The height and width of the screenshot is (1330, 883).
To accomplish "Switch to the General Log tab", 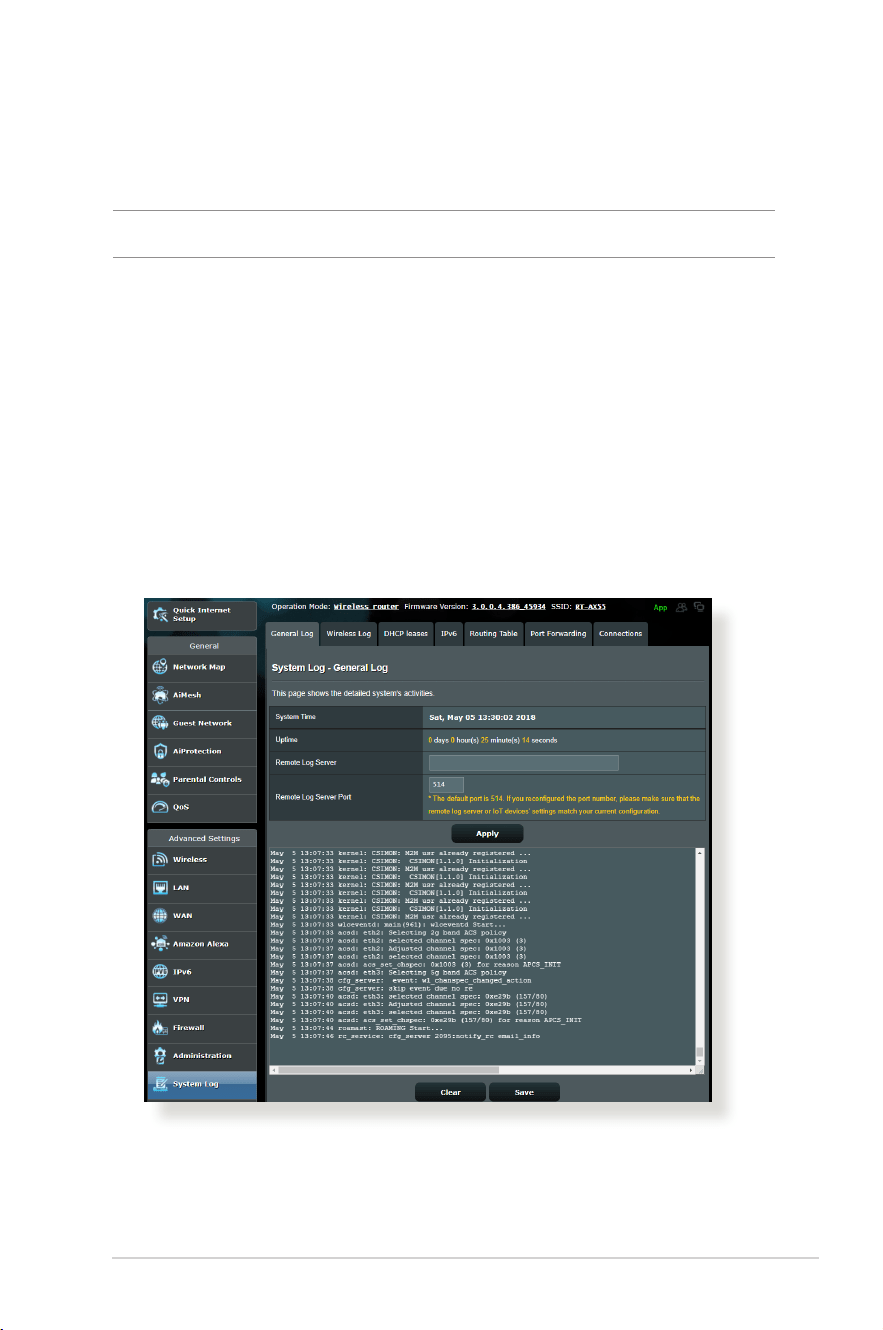I will [293, 634].
